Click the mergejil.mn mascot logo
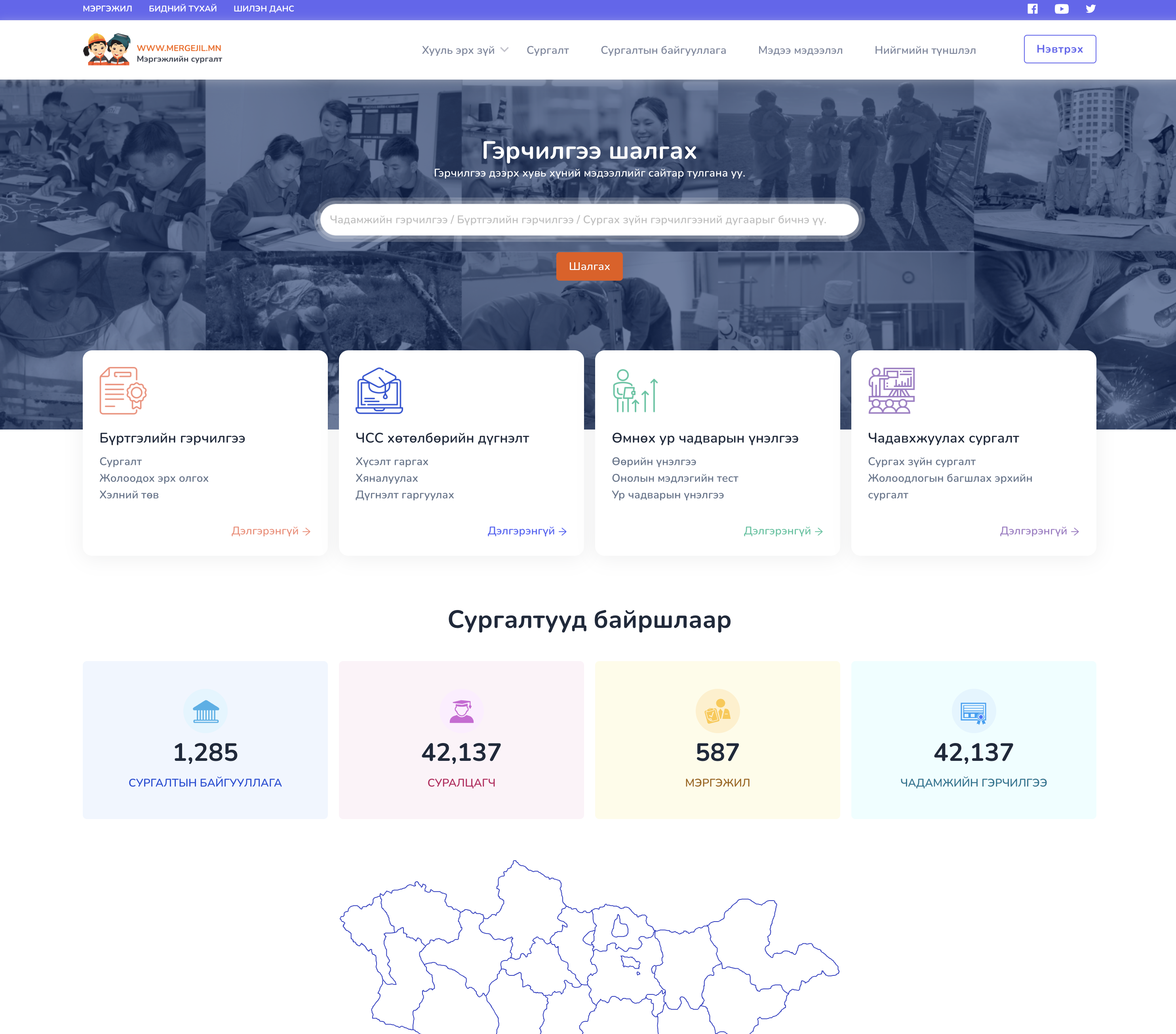The height and width of the screenshot is (1034, 1176). [107, 49]
